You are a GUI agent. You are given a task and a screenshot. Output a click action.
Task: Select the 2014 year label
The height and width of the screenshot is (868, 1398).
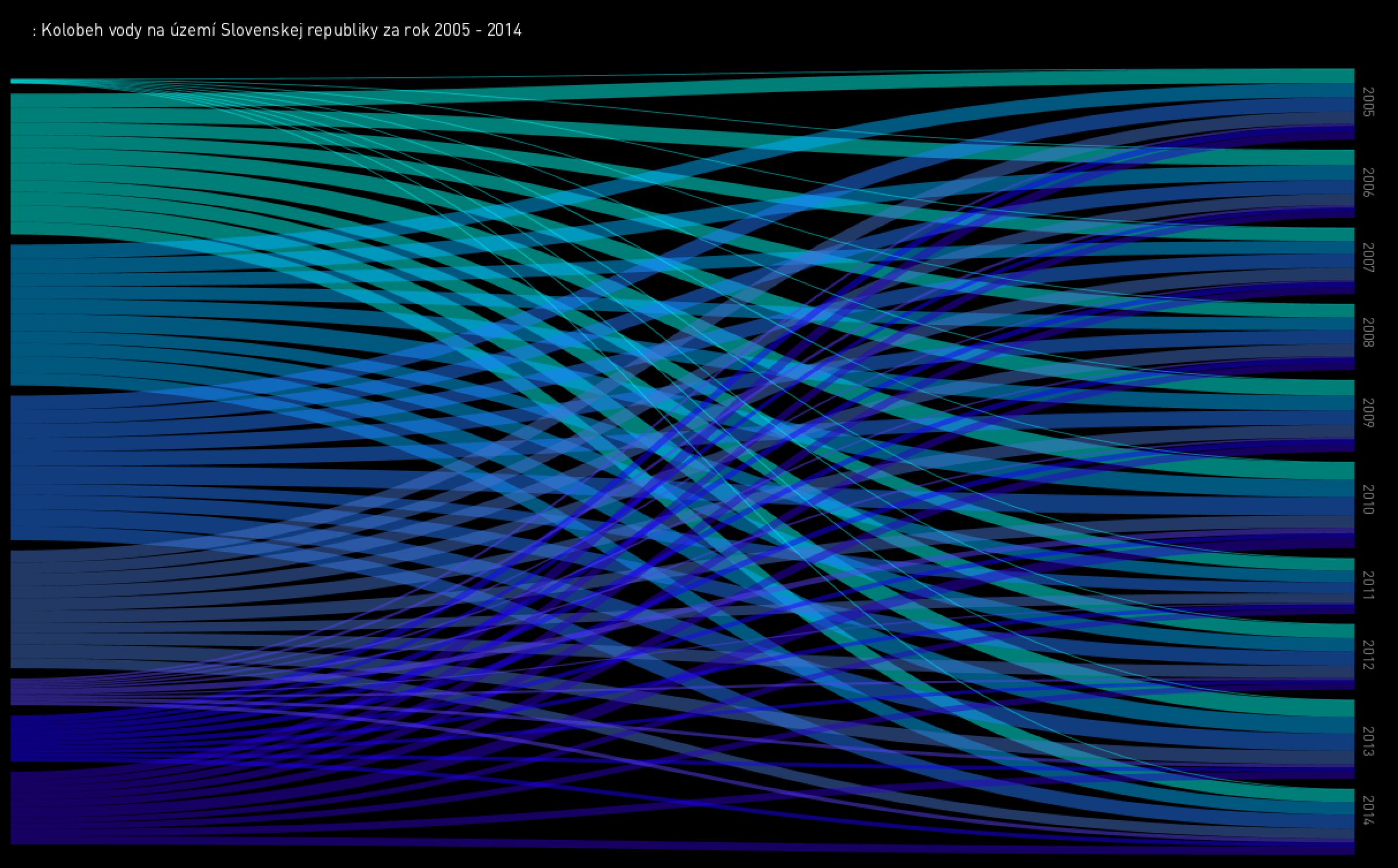click(1369, 811)
